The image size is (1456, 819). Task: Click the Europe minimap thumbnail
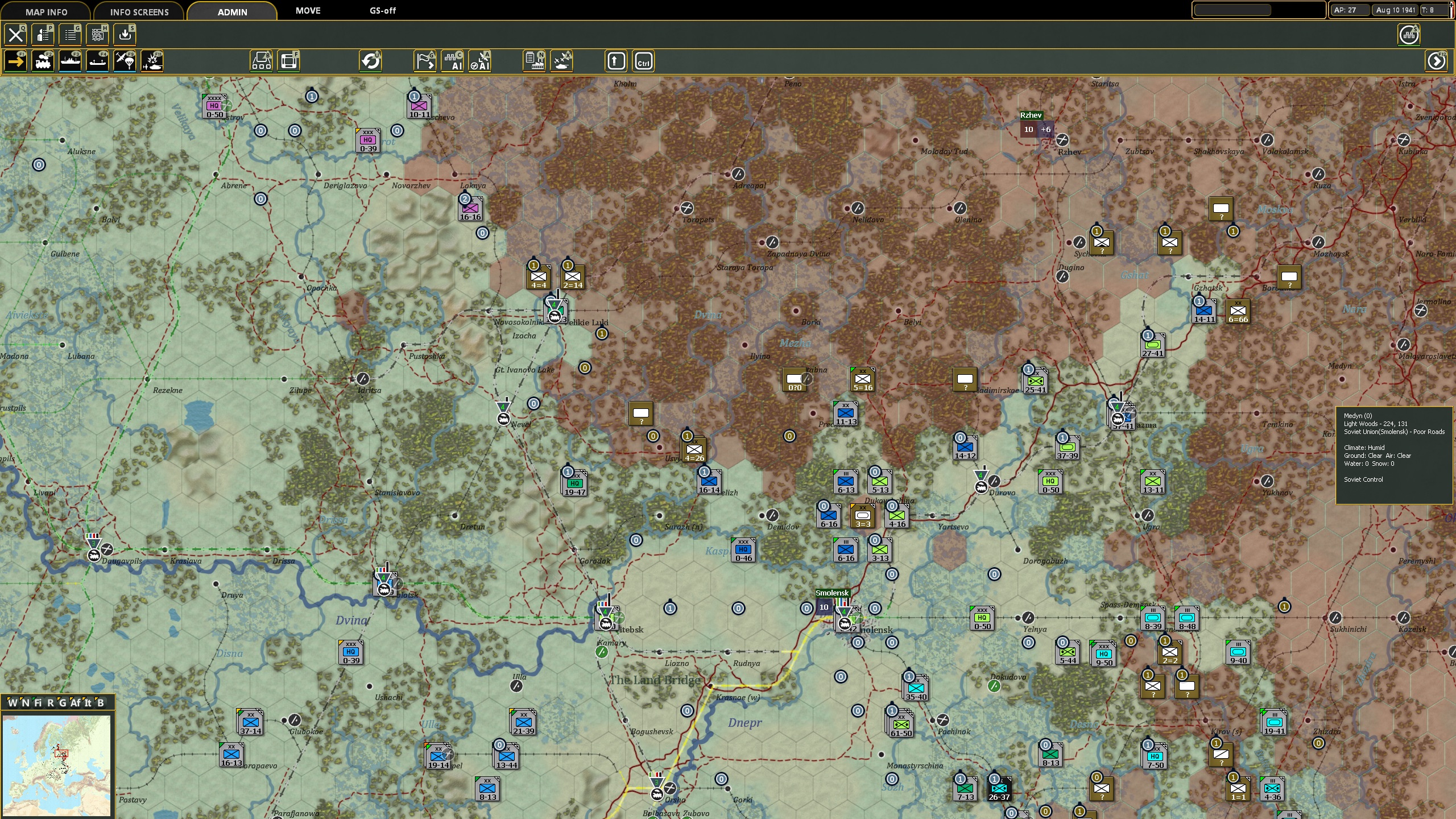click(56, 766)
